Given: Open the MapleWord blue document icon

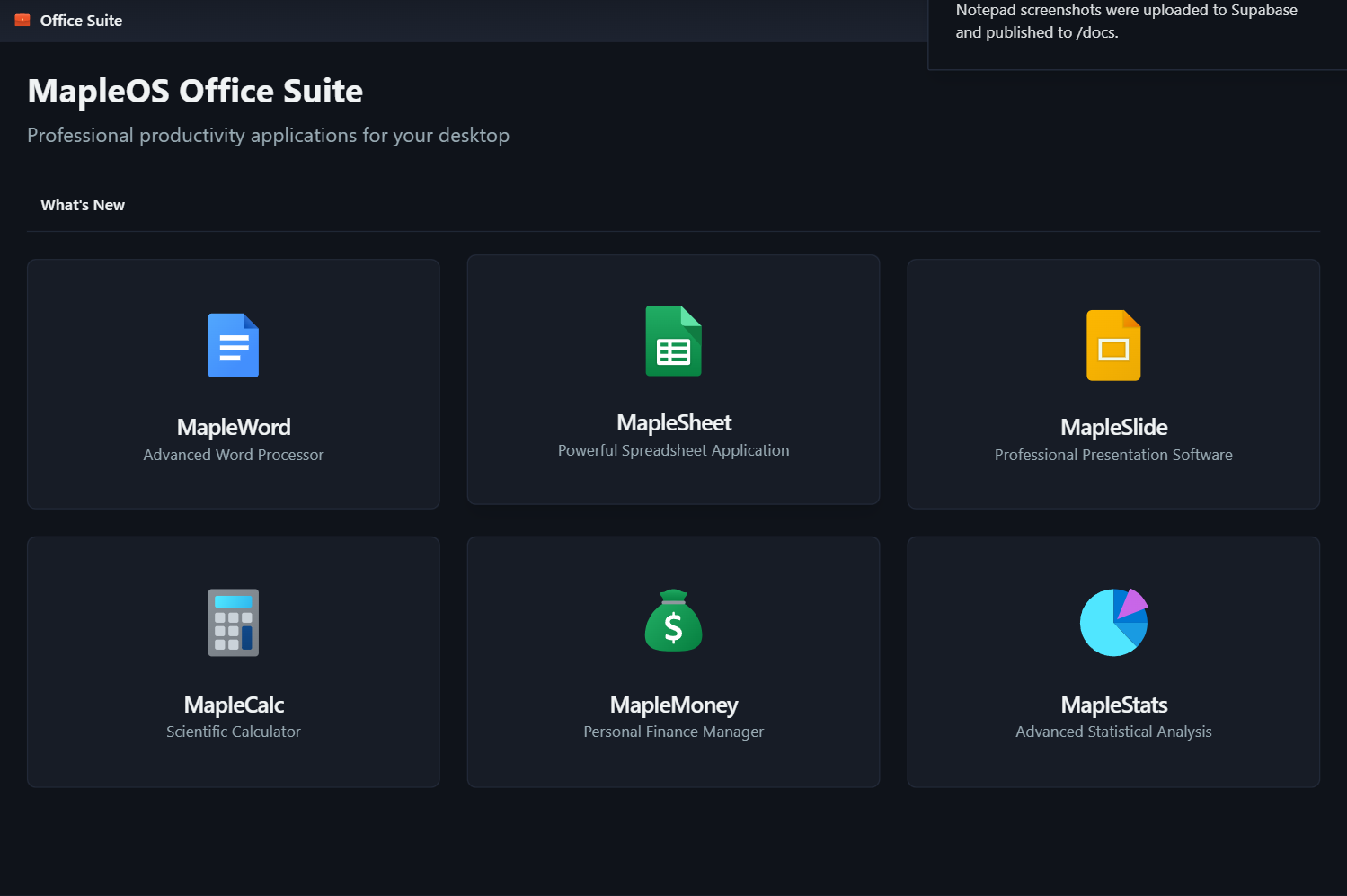Looking at the screenshot, I should (234, 345).
